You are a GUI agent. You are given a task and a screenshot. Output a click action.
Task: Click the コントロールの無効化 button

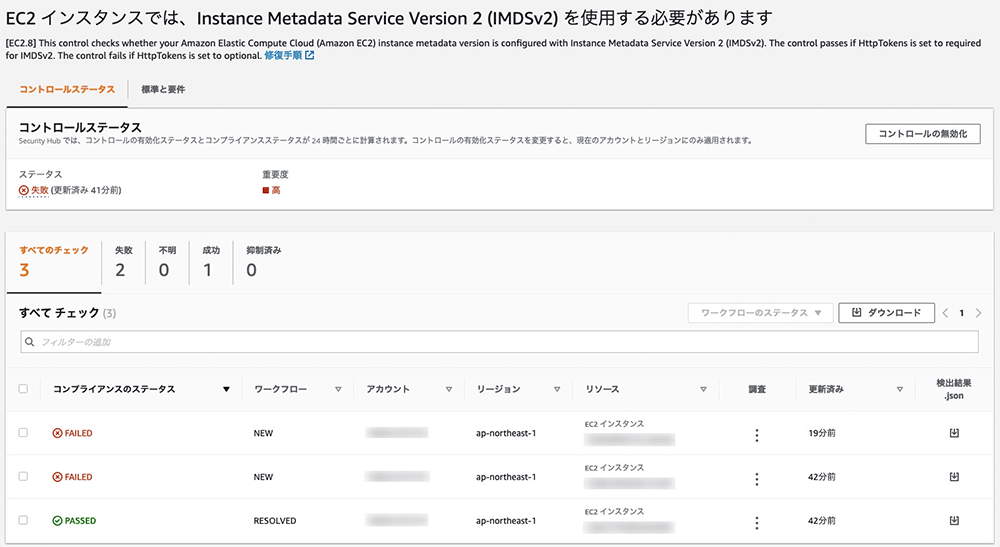pos(922,134)
